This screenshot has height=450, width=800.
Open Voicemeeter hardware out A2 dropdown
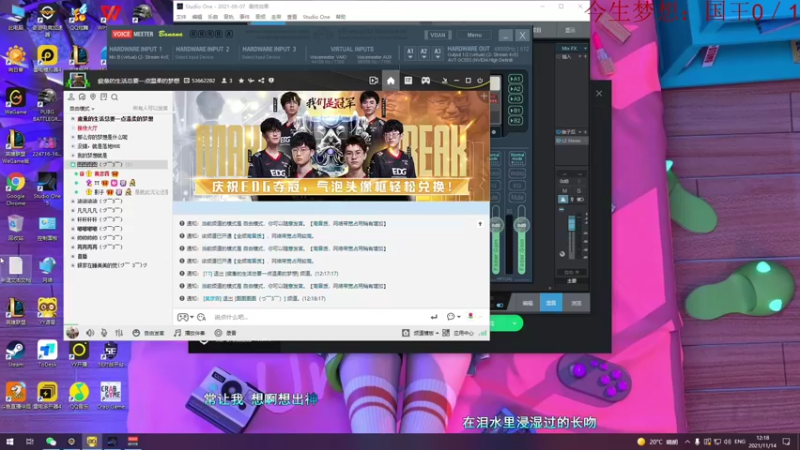point(423,54)
